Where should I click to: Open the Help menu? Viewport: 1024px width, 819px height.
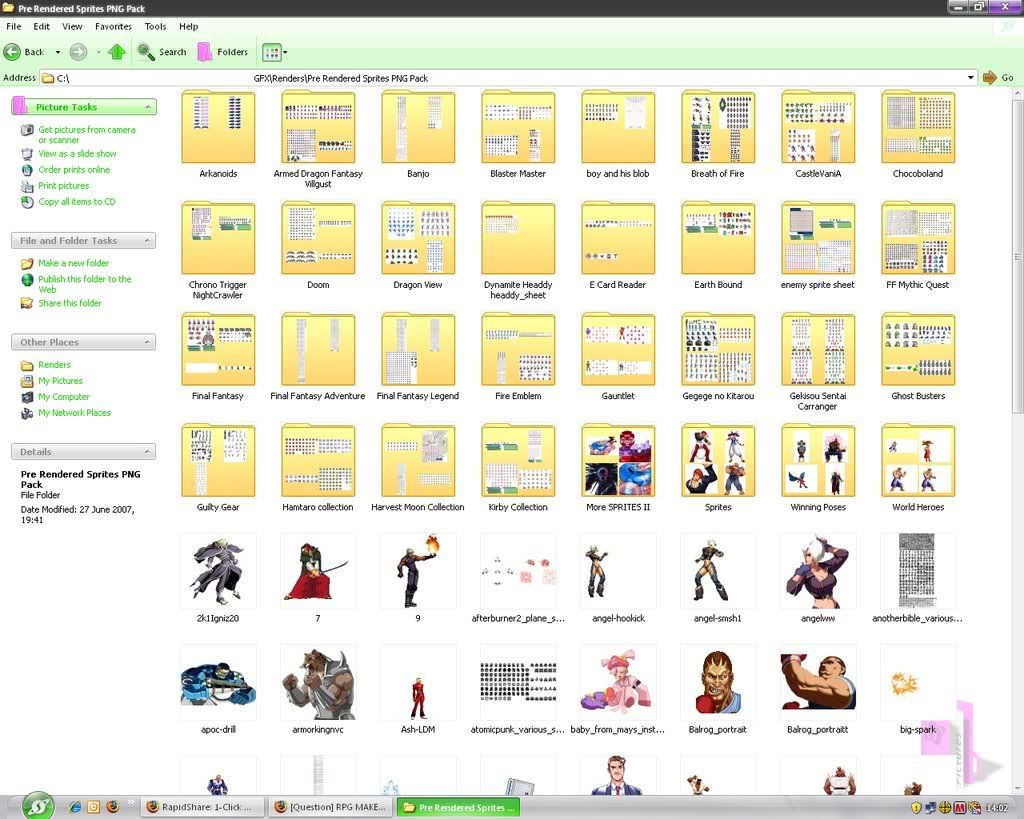pyautogui.click(x=189, y=26)
